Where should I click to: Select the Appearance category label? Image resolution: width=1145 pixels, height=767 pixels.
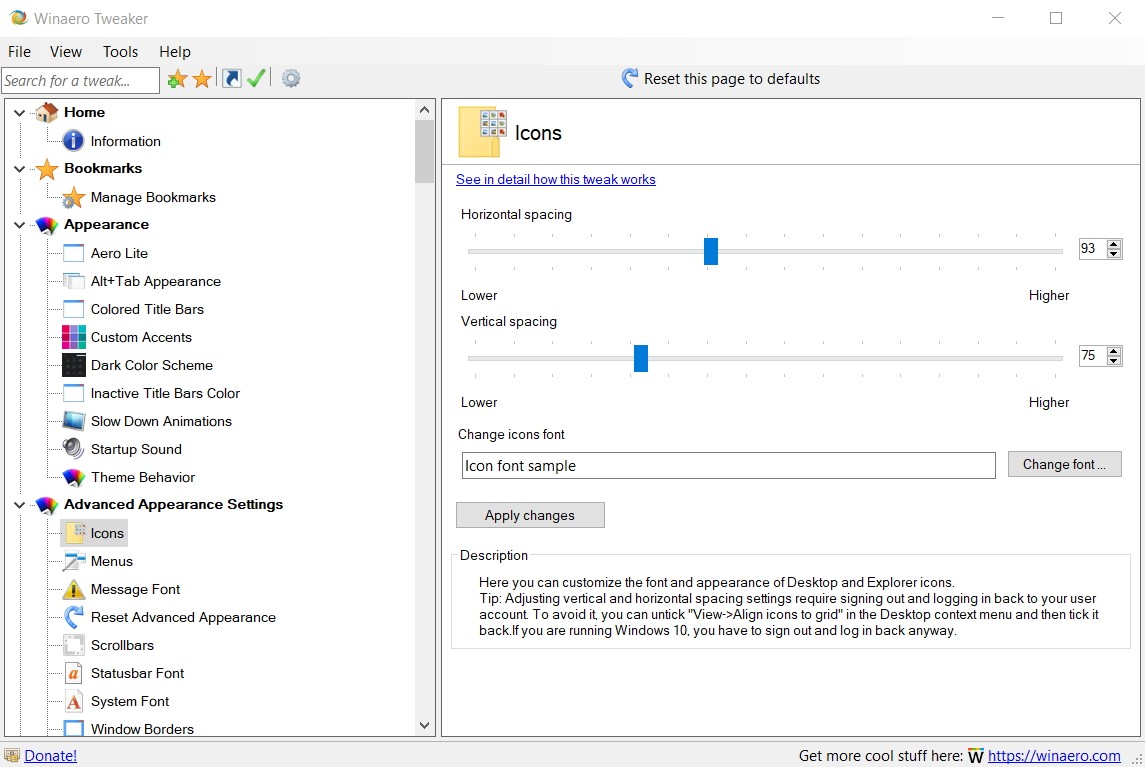[x=107, y=225]
